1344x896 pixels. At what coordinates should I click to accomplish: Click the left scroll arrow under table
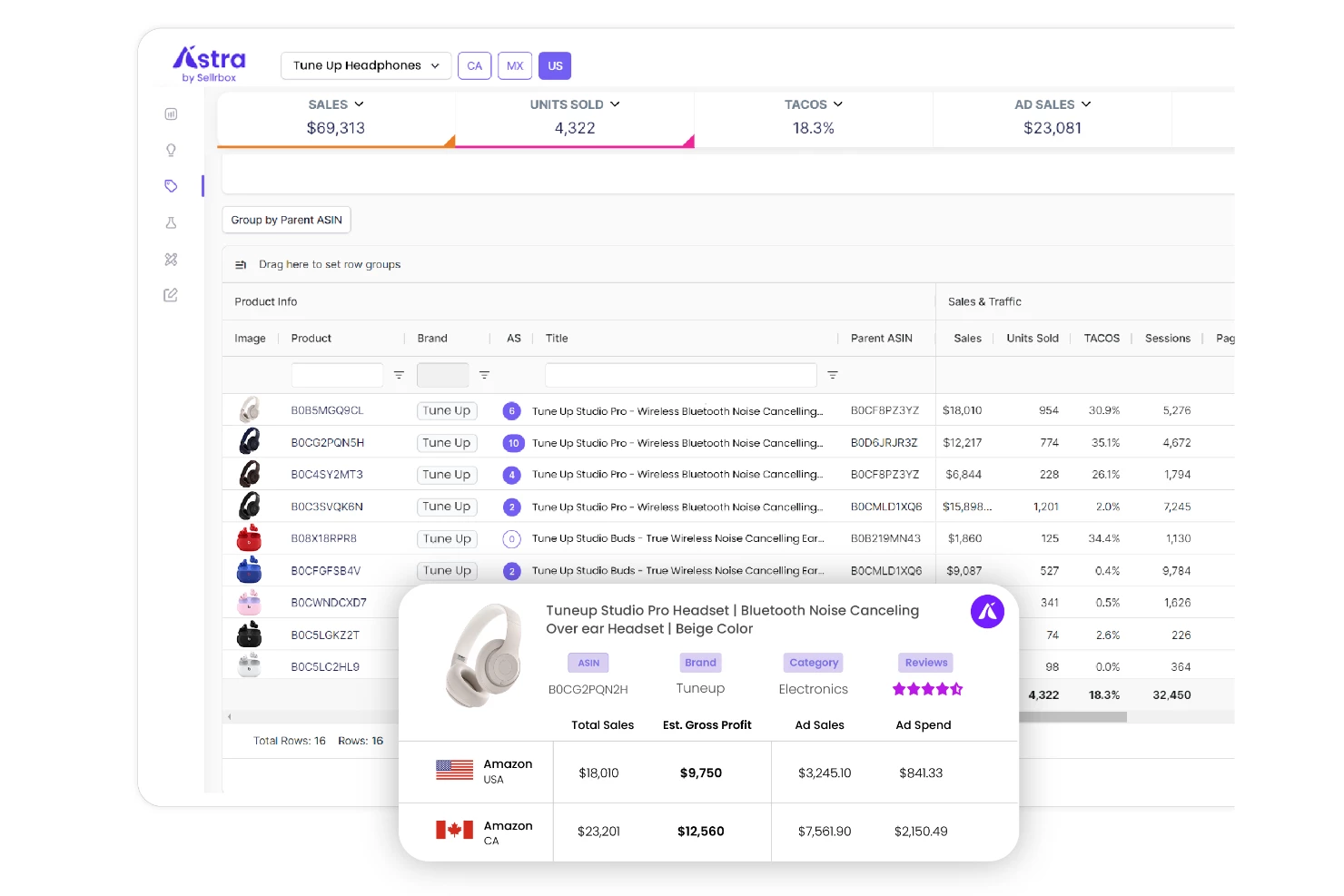230,717
